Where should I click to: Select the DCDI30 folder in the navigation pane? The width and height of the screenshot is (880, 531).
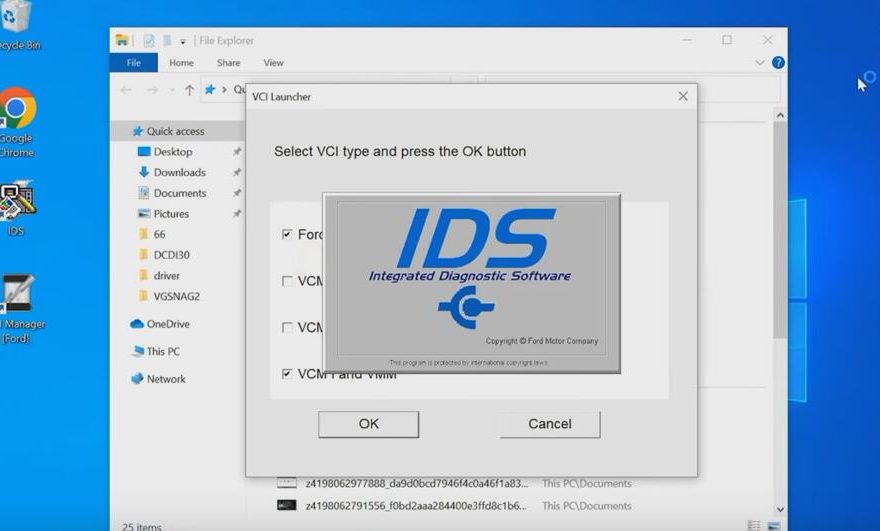pos(171,255)
